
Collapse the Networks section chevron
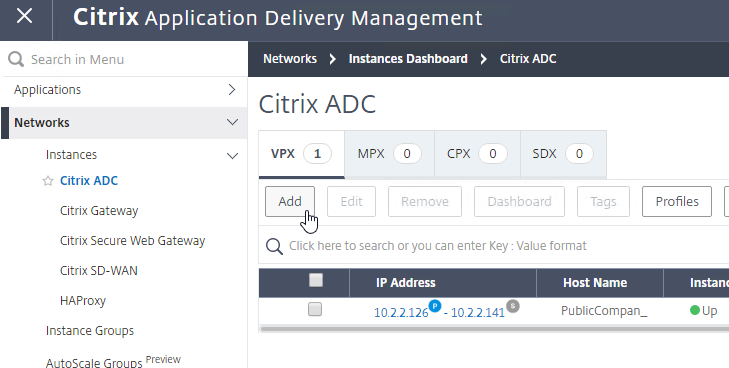pos(232,122)
